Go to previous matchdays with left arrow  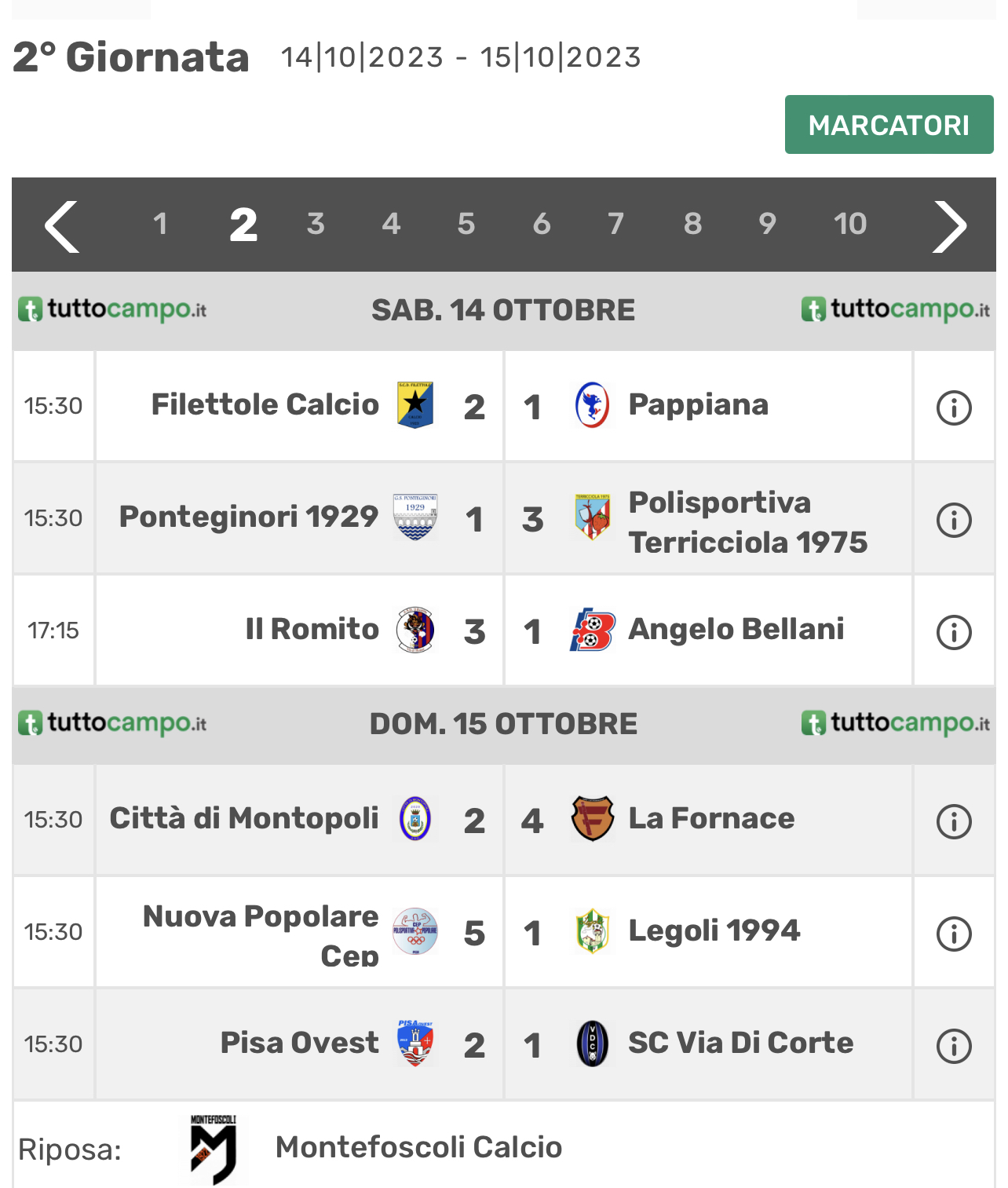[62, 227]
